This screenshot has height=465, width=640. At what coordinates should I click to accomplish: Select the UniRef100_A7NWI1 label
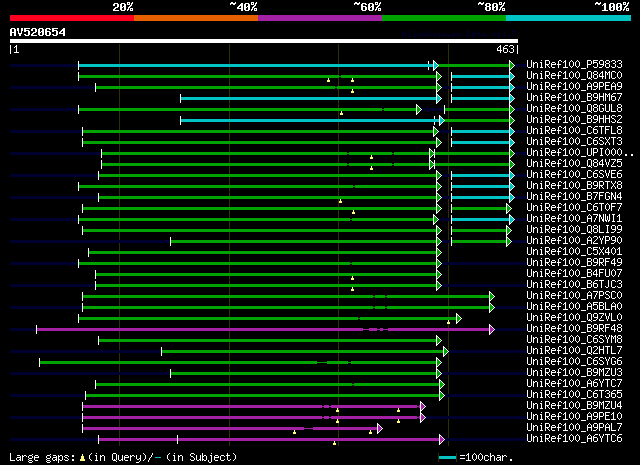coord(574,218)
